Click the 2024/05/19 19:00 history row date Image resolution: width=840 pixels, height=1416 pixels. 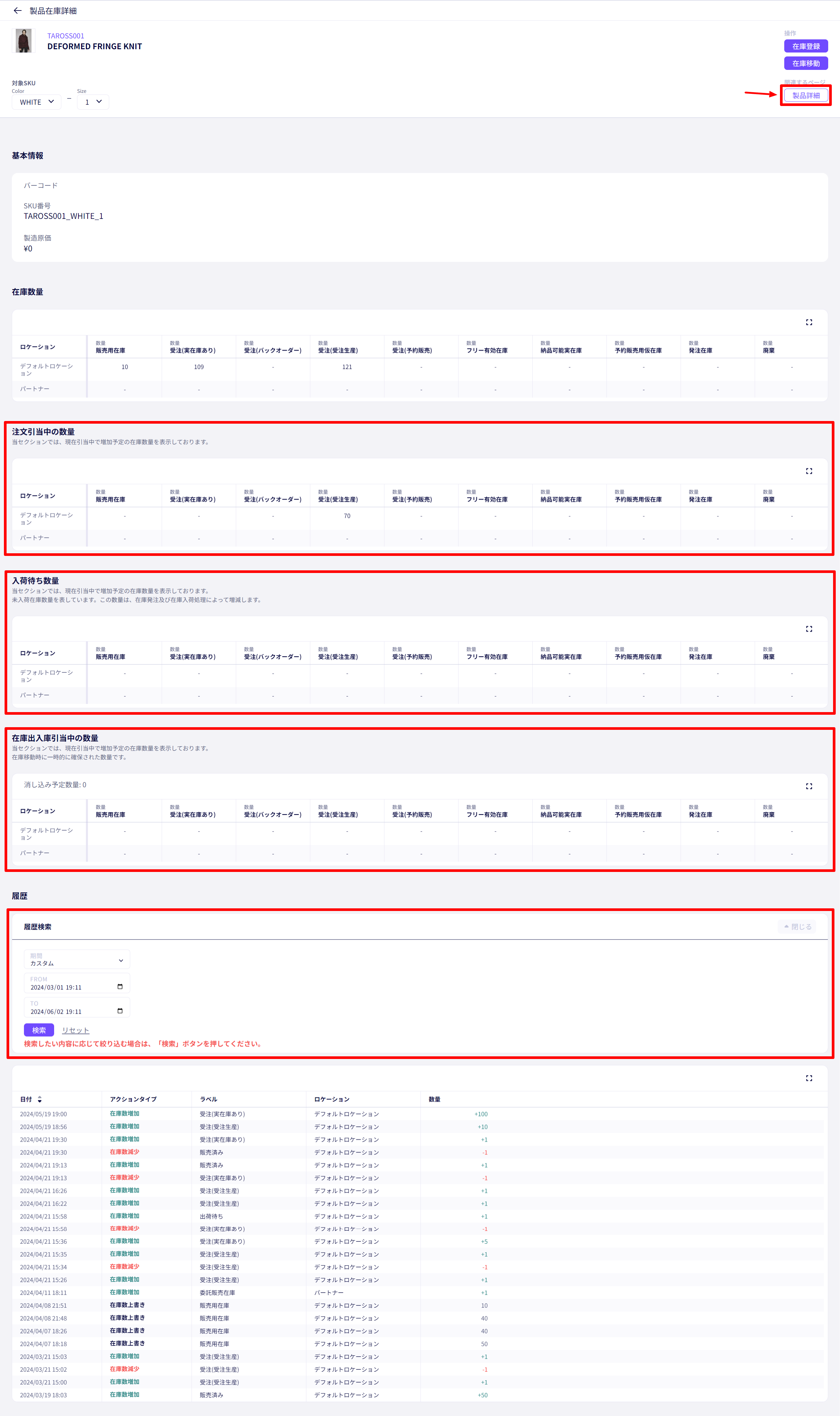(44, 1114)
